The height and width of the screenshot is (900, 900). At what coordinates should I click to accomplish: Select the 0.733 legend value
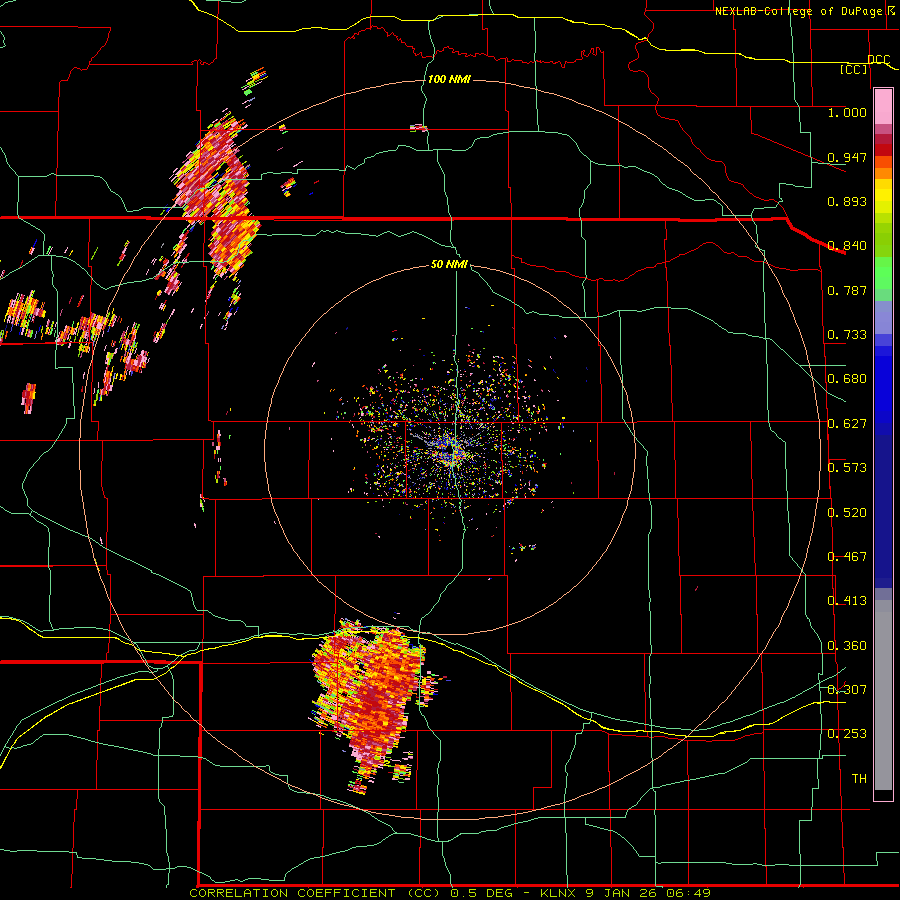click(847, 335)
